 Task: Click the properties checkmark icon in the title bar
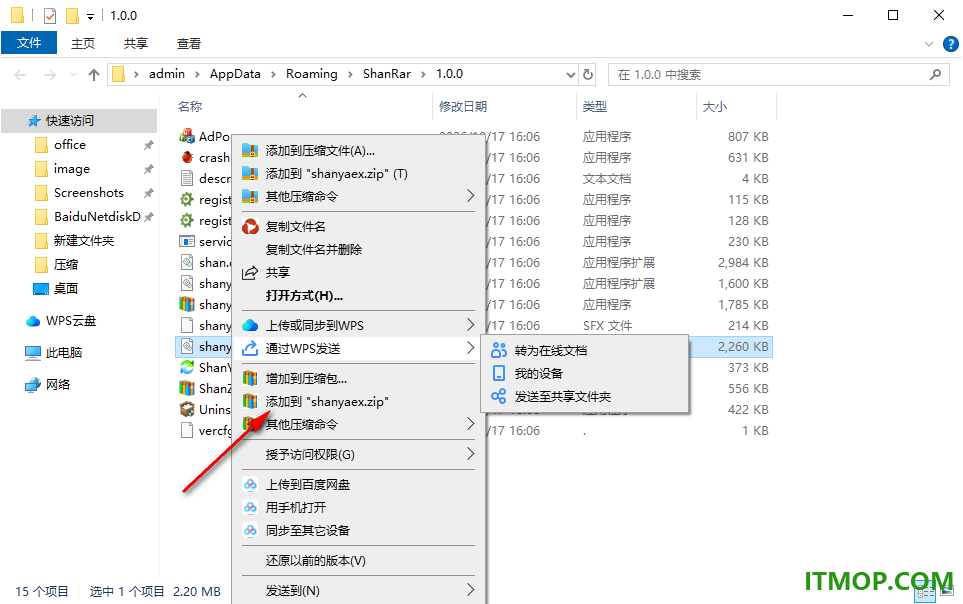click(50, 15)
